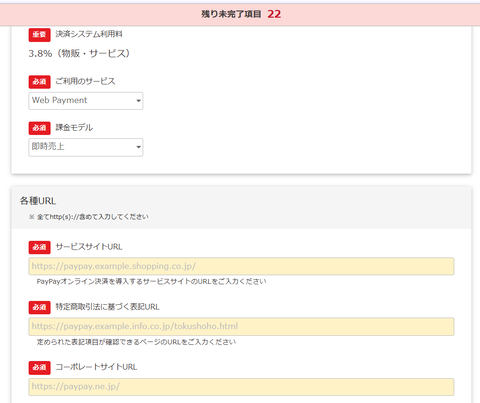Click the 必須 badge beside コーポレートサイトURL
Image resolution: width=480 pixels, height=403 pixels.
[x=39, y=367]
